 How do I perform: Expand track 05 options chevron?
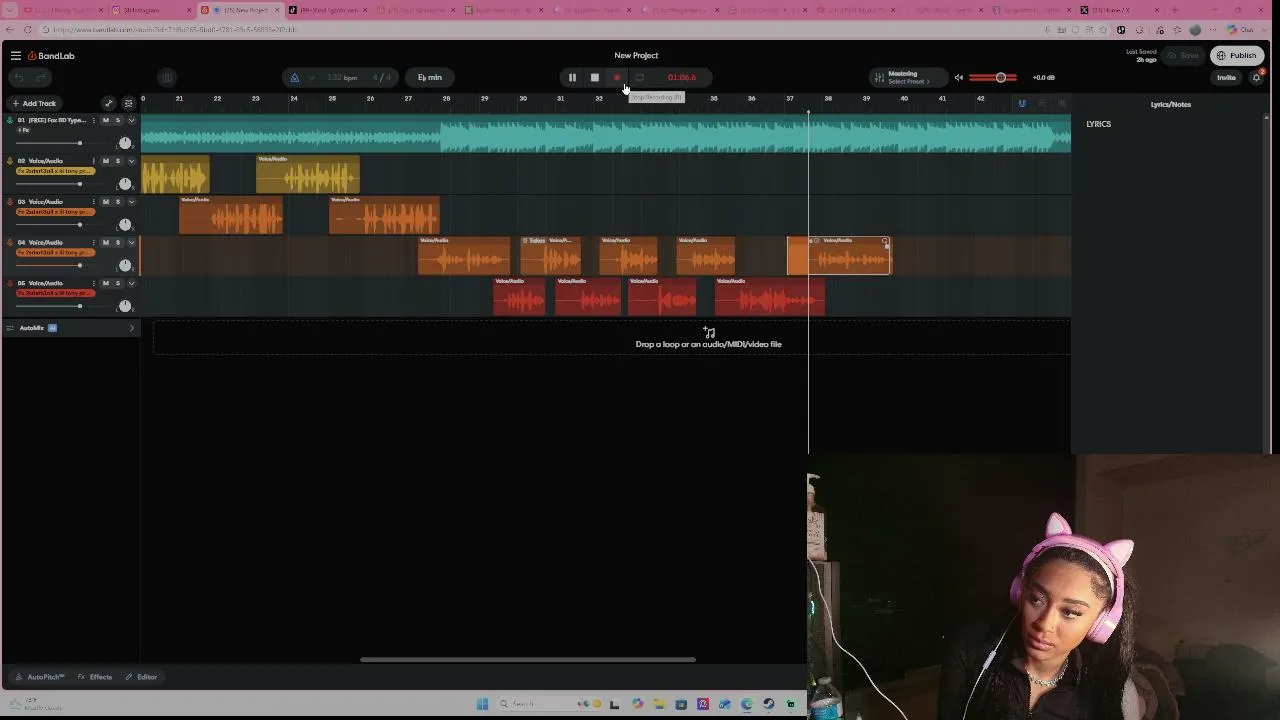(130, 283)
